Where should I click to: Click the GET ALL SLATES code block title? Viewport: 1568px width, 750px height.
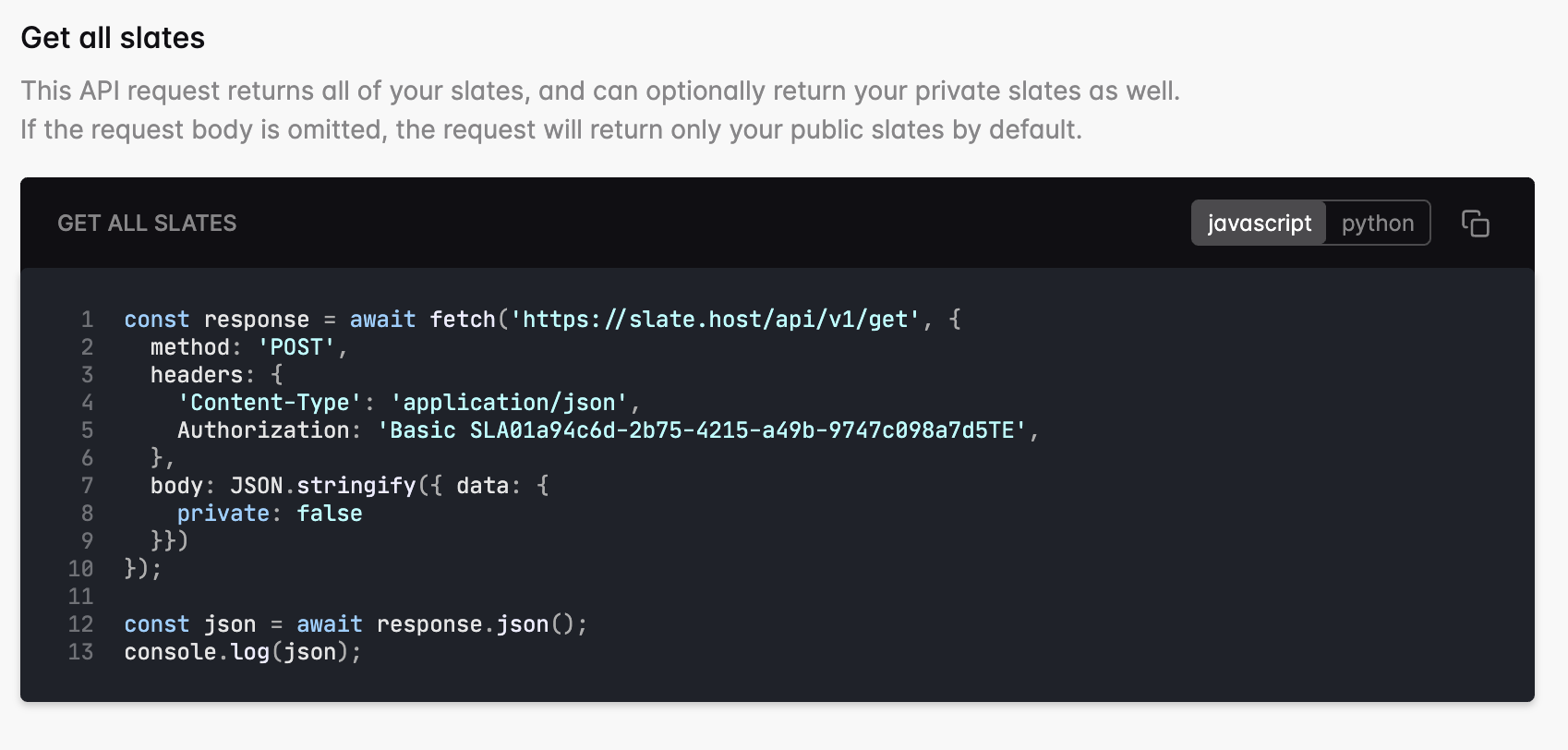[x=147, y=224]
